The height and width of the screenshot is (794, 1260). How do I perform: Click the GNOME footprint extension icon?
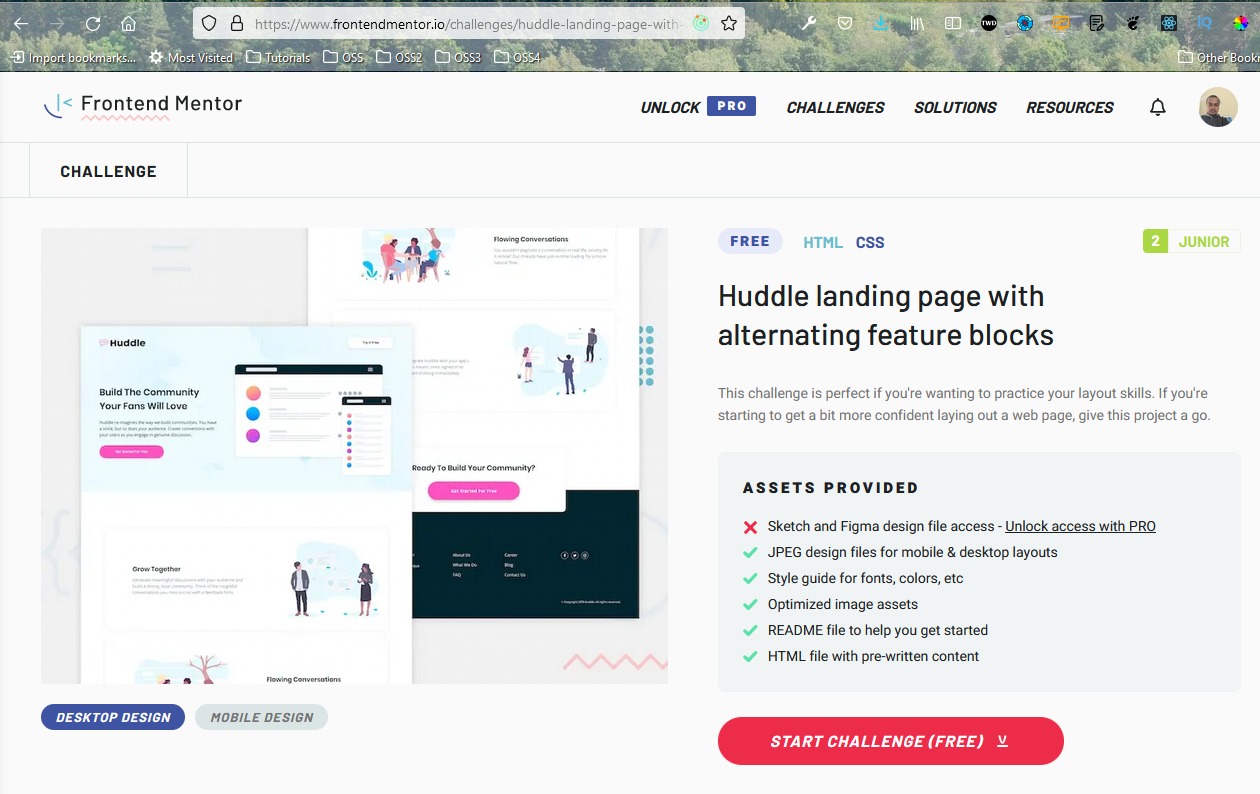pos(1133,23)
